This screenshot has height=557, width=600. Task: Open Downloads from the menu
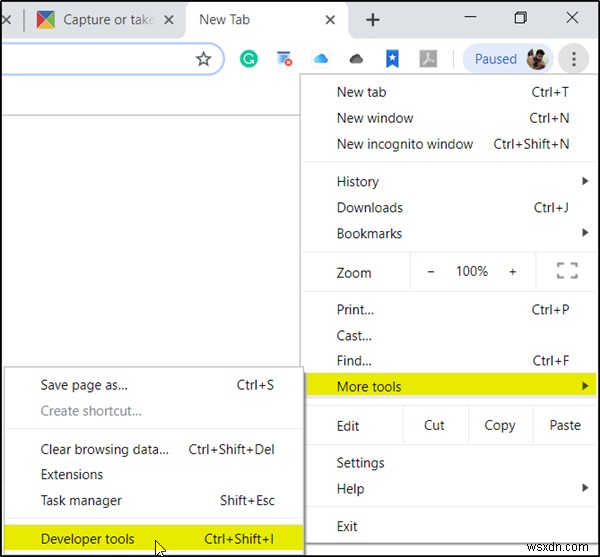coord(450,207)
